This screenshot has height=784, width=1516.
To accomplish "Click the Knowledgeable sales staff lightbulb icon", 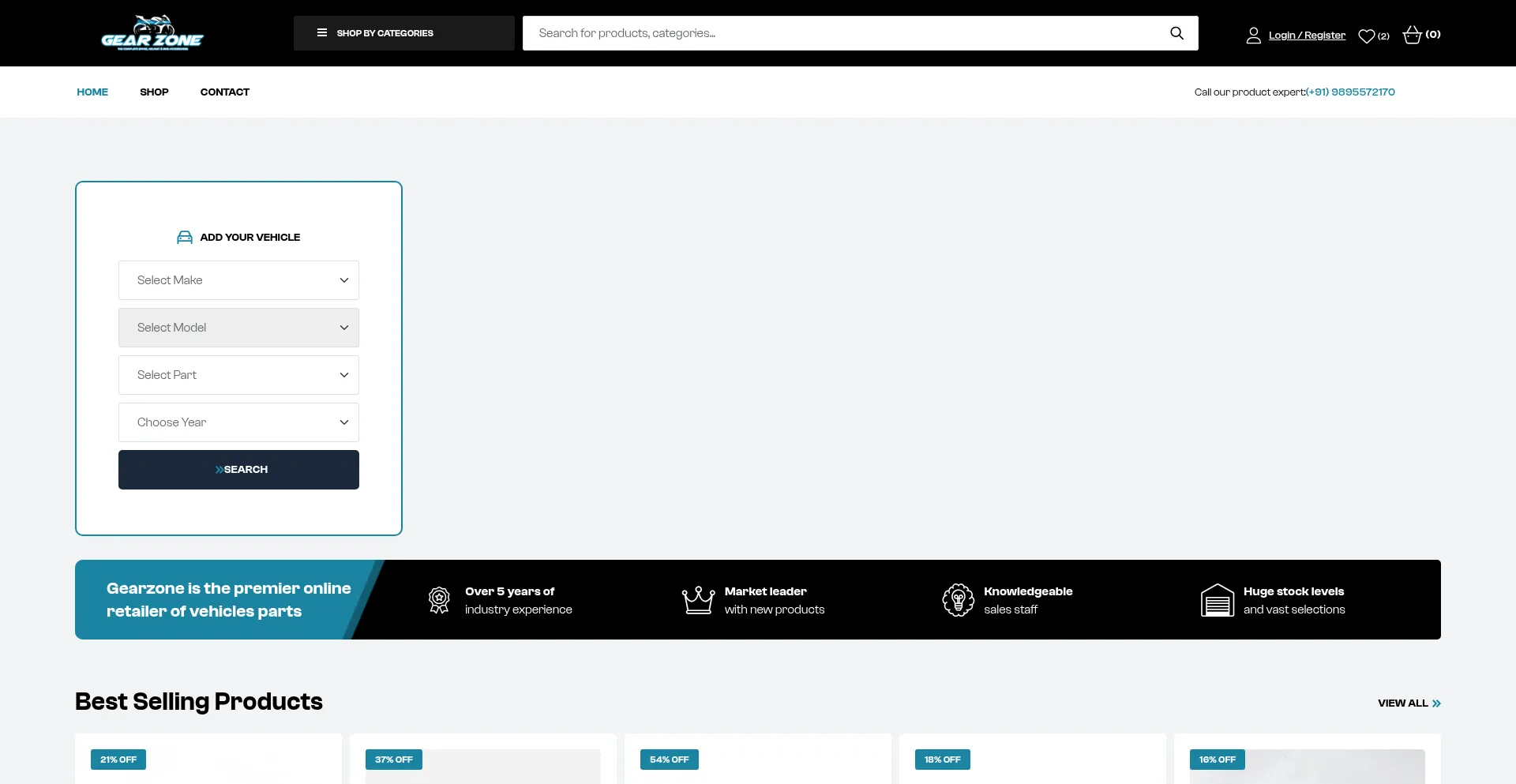I will (958, 600).
